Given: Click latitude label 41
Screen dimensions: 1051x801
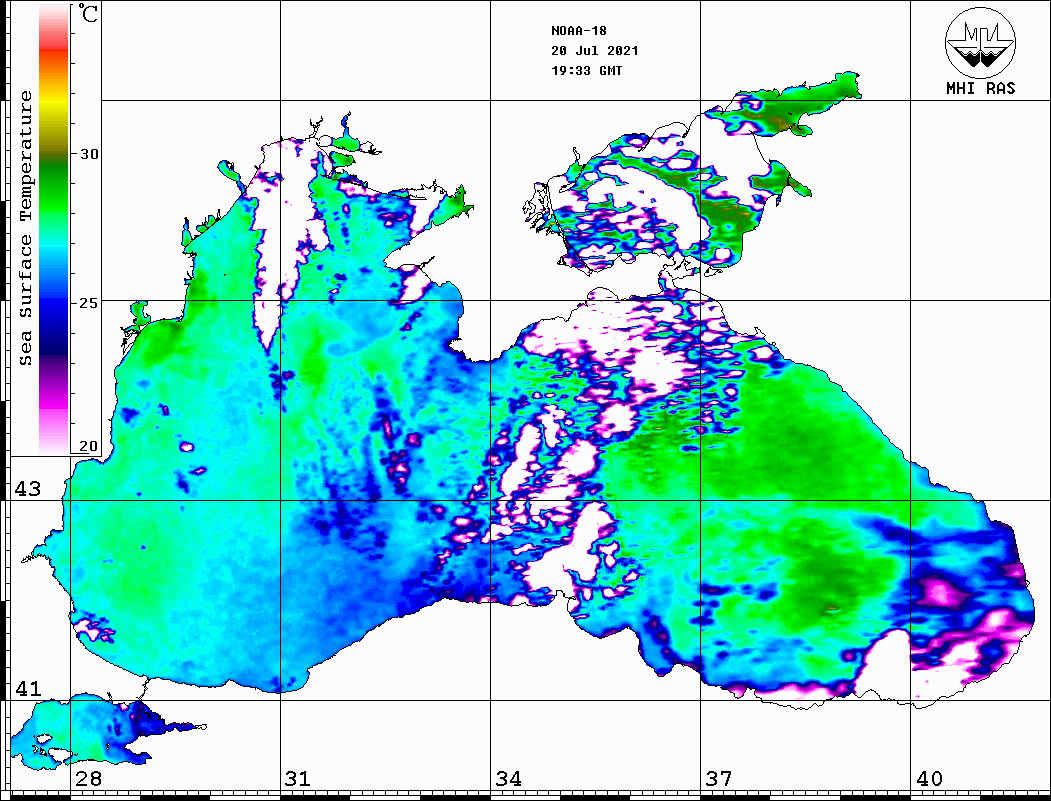Looking at the screenshot, I should pyautogui.click(x=28, y=688).
